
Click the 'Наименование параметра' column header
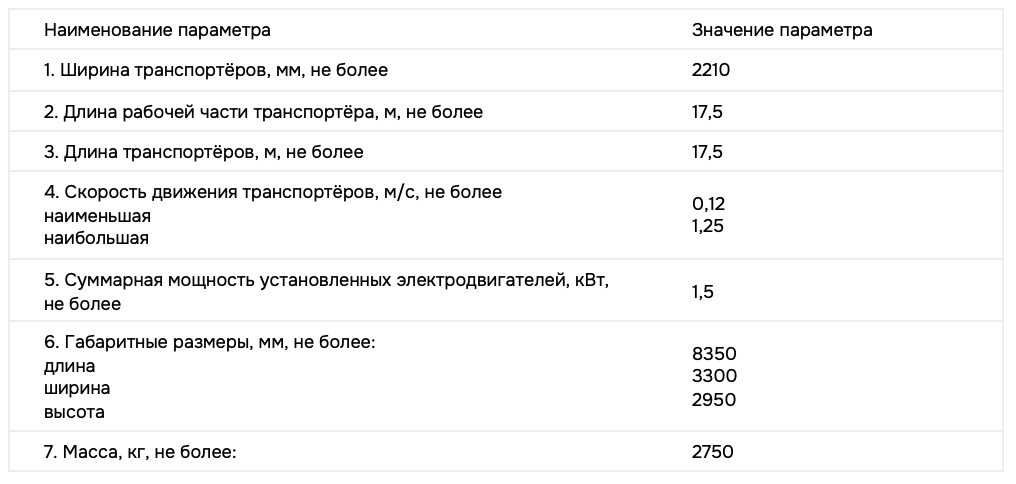pyautogui.click(x=157, y=30)
